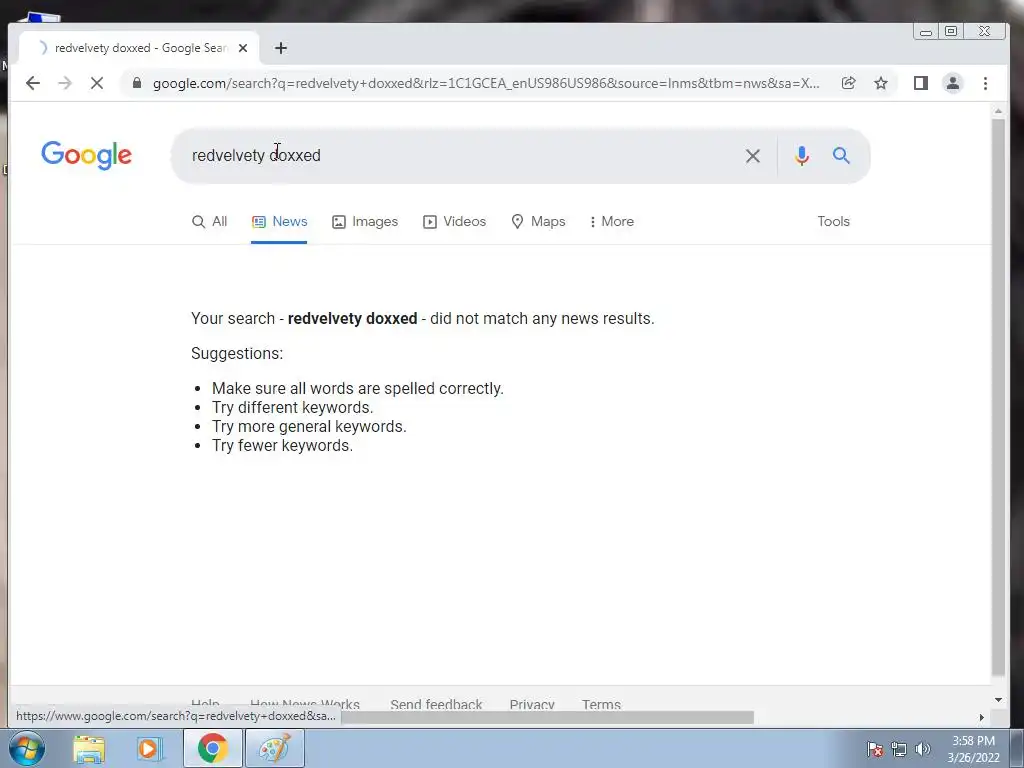Start voice search with microphone icon
The width and height of the screenshot is (1024, 768).
pyautogui.click(x=802, y=155)
